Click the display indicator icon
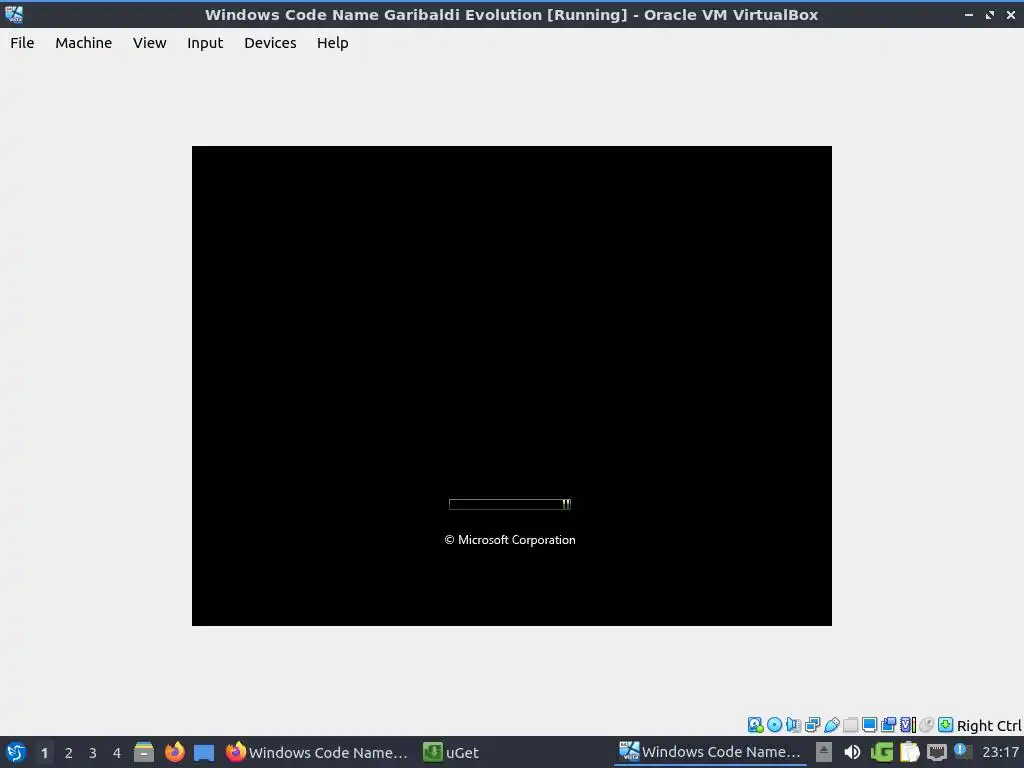Image resolution: width=1024 pixels, height=768 pixels. (869, 725)
